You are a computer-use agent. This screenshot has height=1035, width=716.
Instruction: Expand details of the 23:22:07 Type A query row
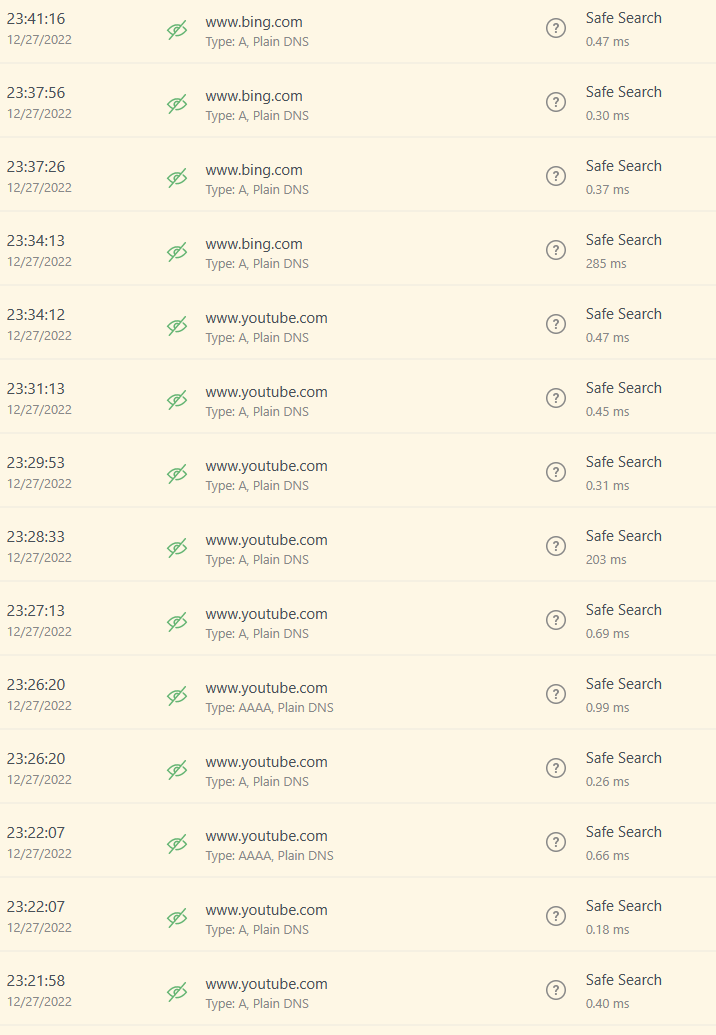[358, 914]
